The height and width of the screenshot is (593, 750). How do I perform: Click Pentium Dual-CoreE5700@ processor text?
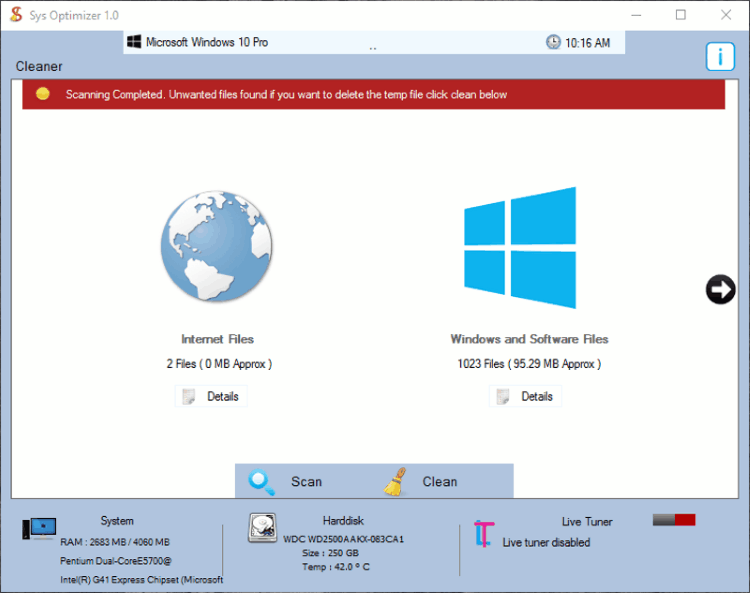(x=115, y=560)
